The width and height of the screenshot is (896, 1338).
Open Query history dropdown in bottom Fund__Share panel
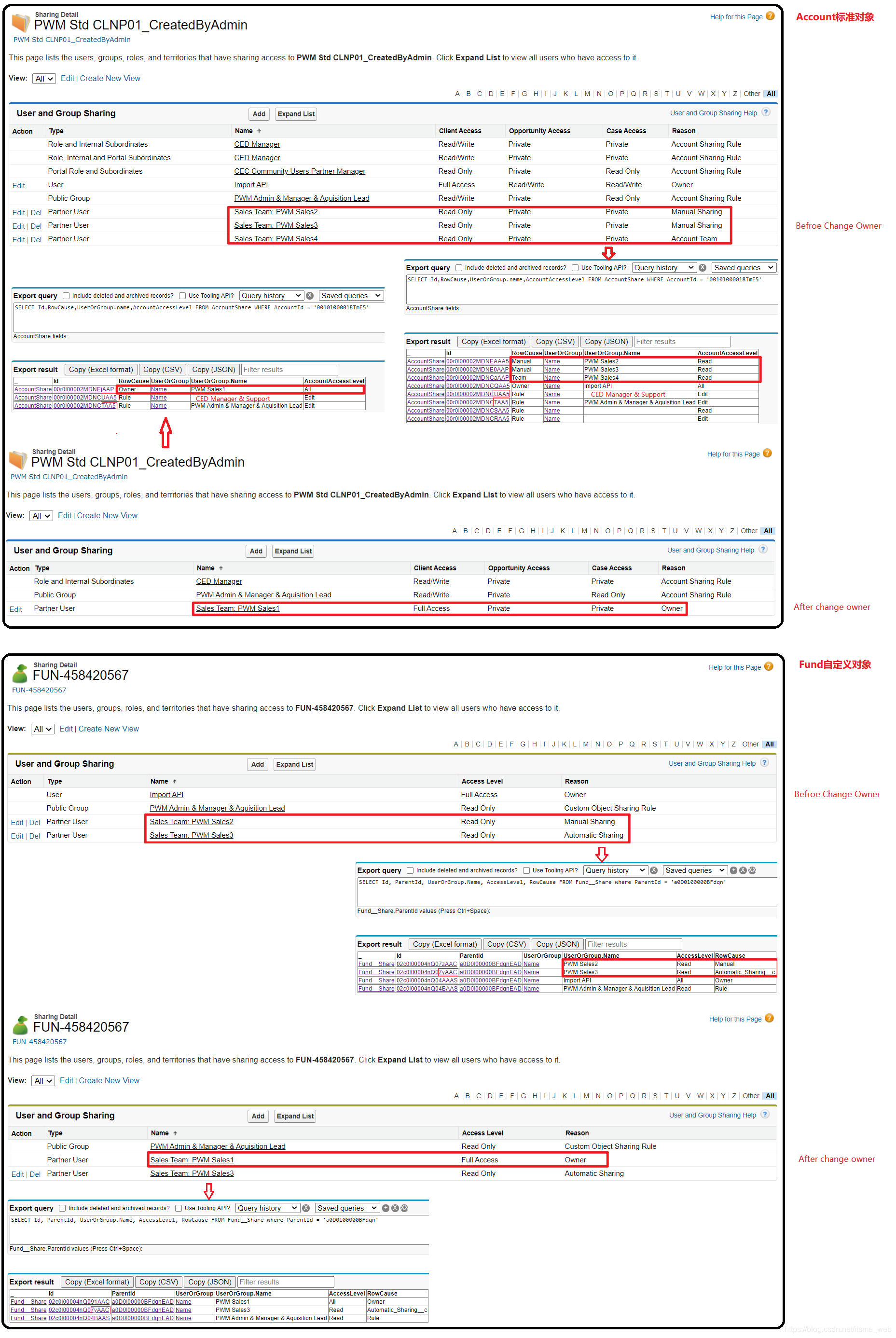point(267,1208)
